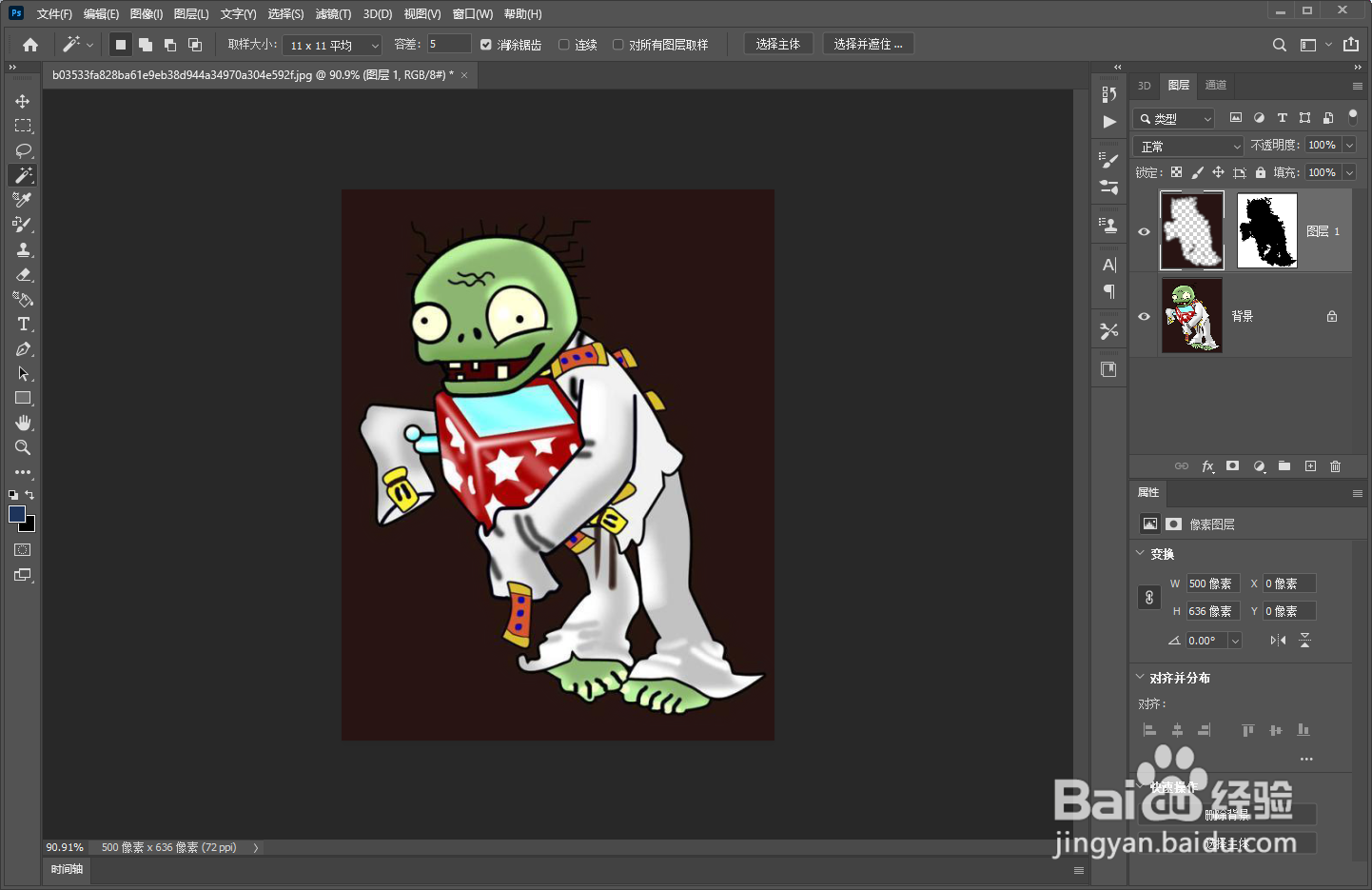This screenshot has height=890, width=1372.
Task: Flip horizontally in Properties panel
Action: (x=1278, y=641)
